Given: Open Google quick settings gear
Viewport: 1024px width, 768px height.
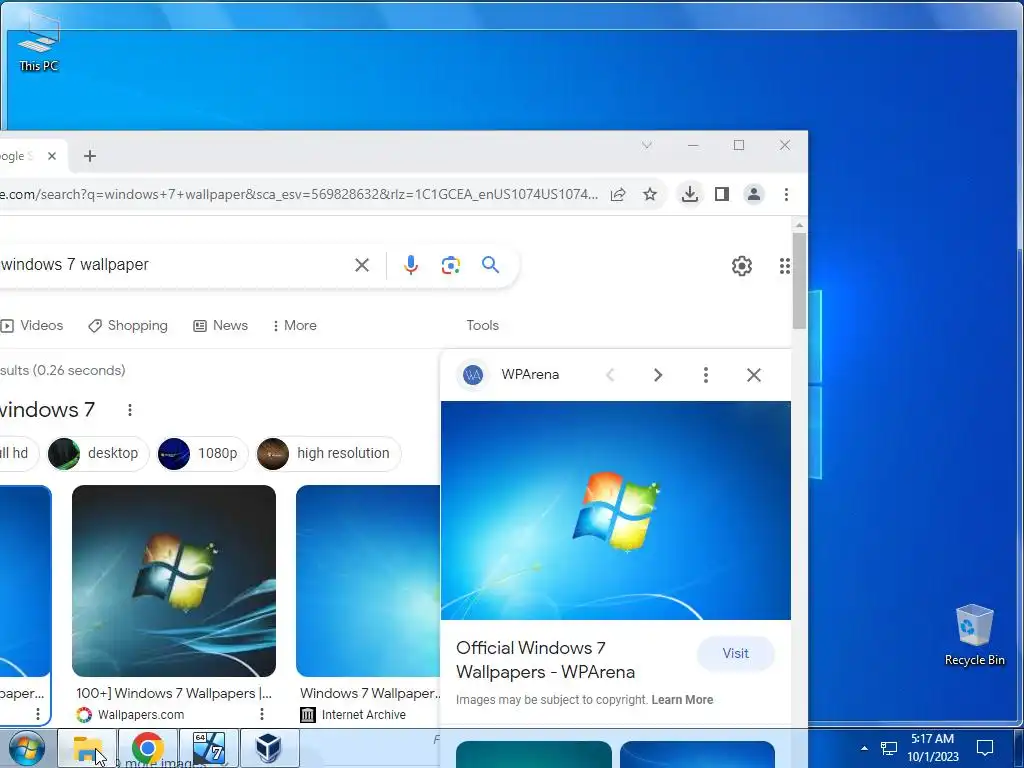Looking at the screenshot, I should (742, 266).
